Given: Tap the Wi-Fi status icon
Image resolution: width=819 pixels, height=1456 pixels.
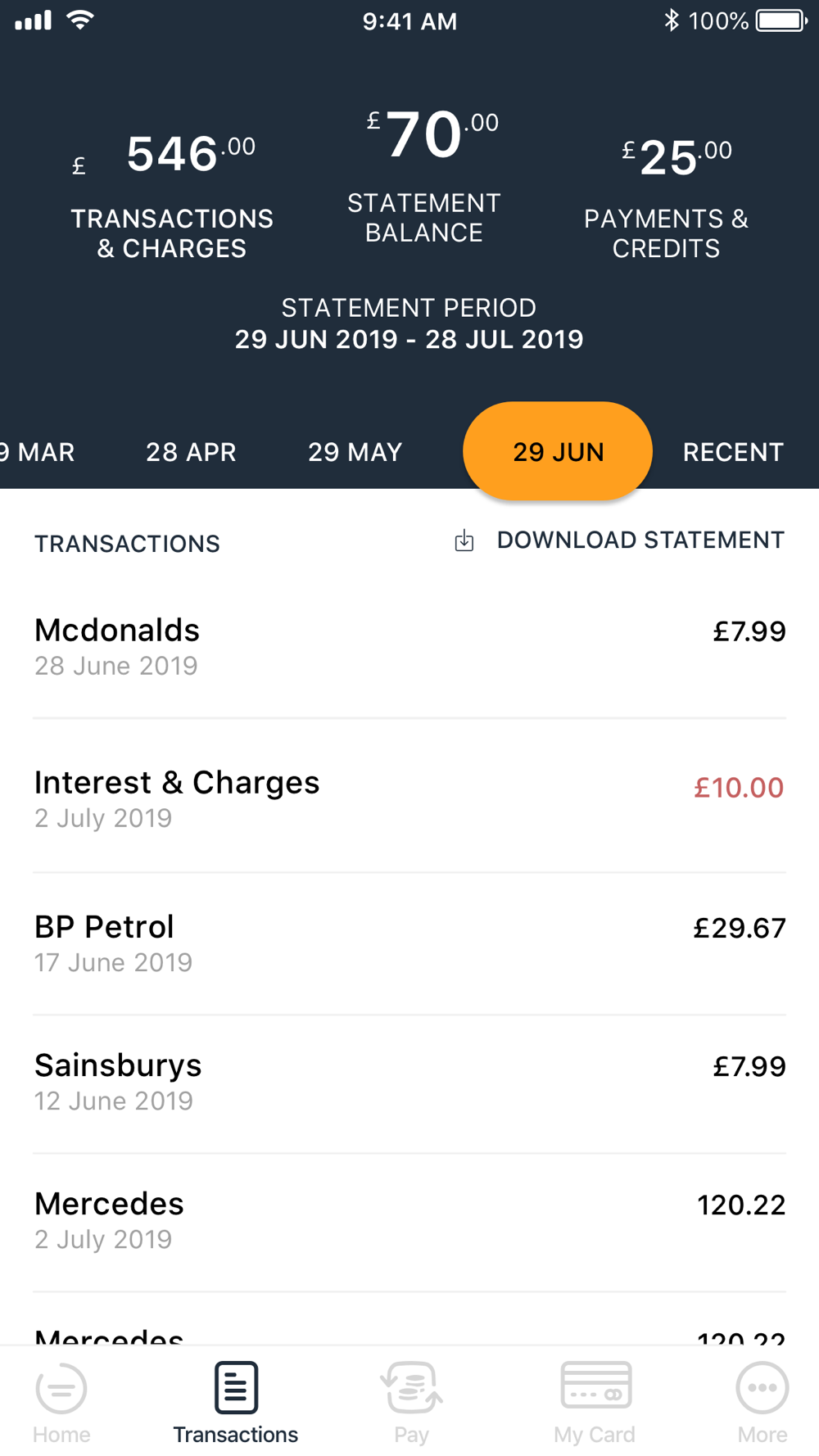Looking at the screenshot, I should click(x=79, y=20).
